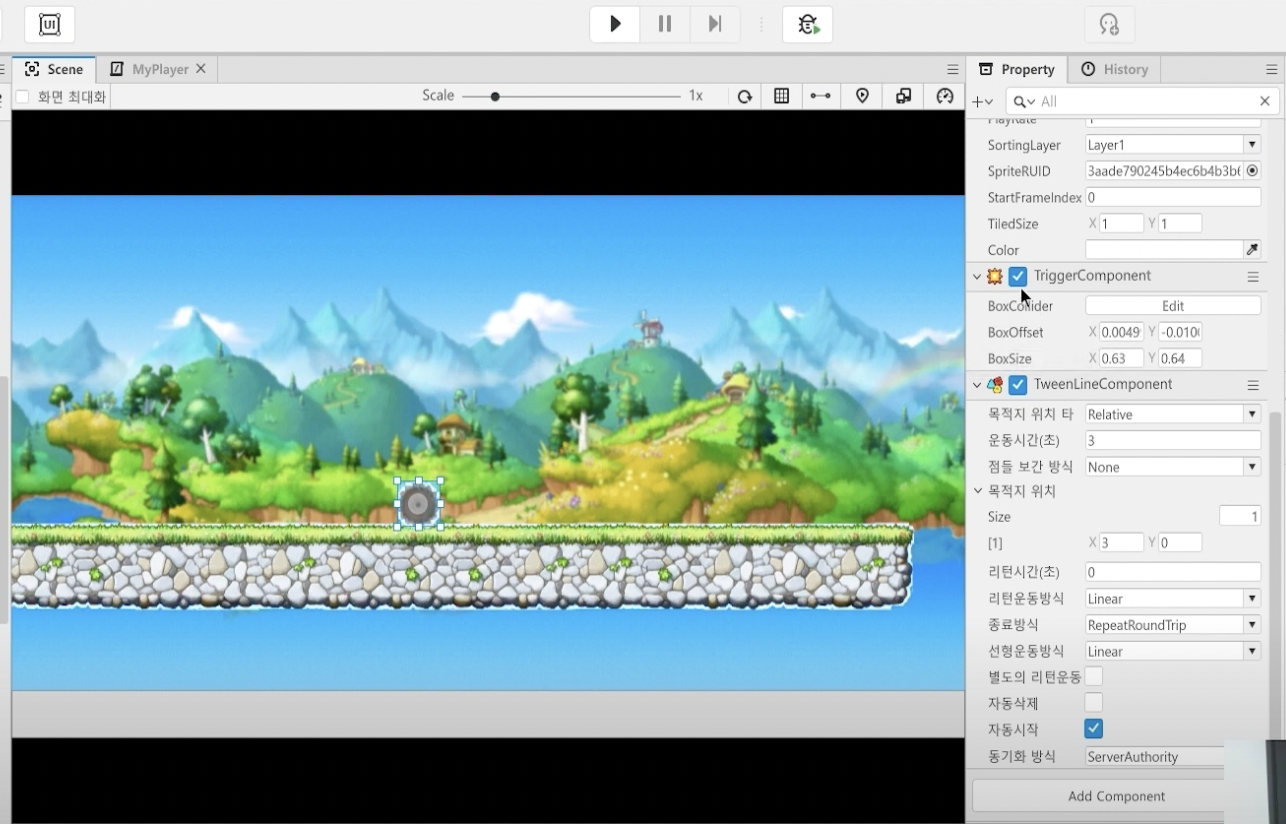Click the TweenLineComponent icon

click(995, 385)
